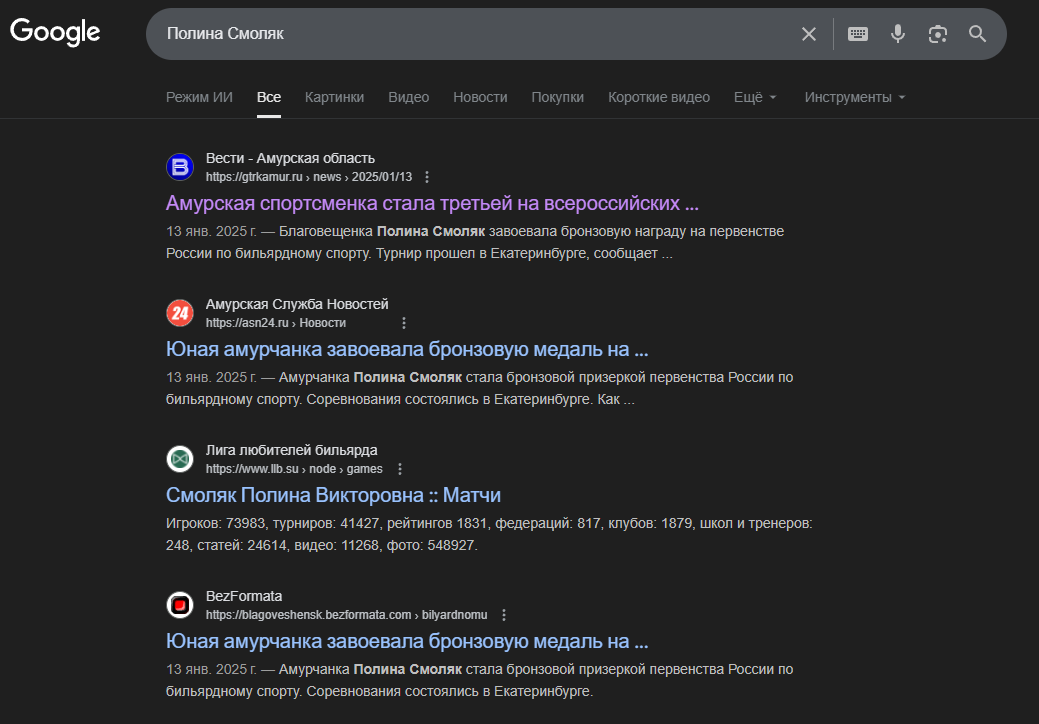The image size is (1039, 724).
Task: Open Смоляк Полина Викторовна :: Матчи link
Action: click(333, 495)
